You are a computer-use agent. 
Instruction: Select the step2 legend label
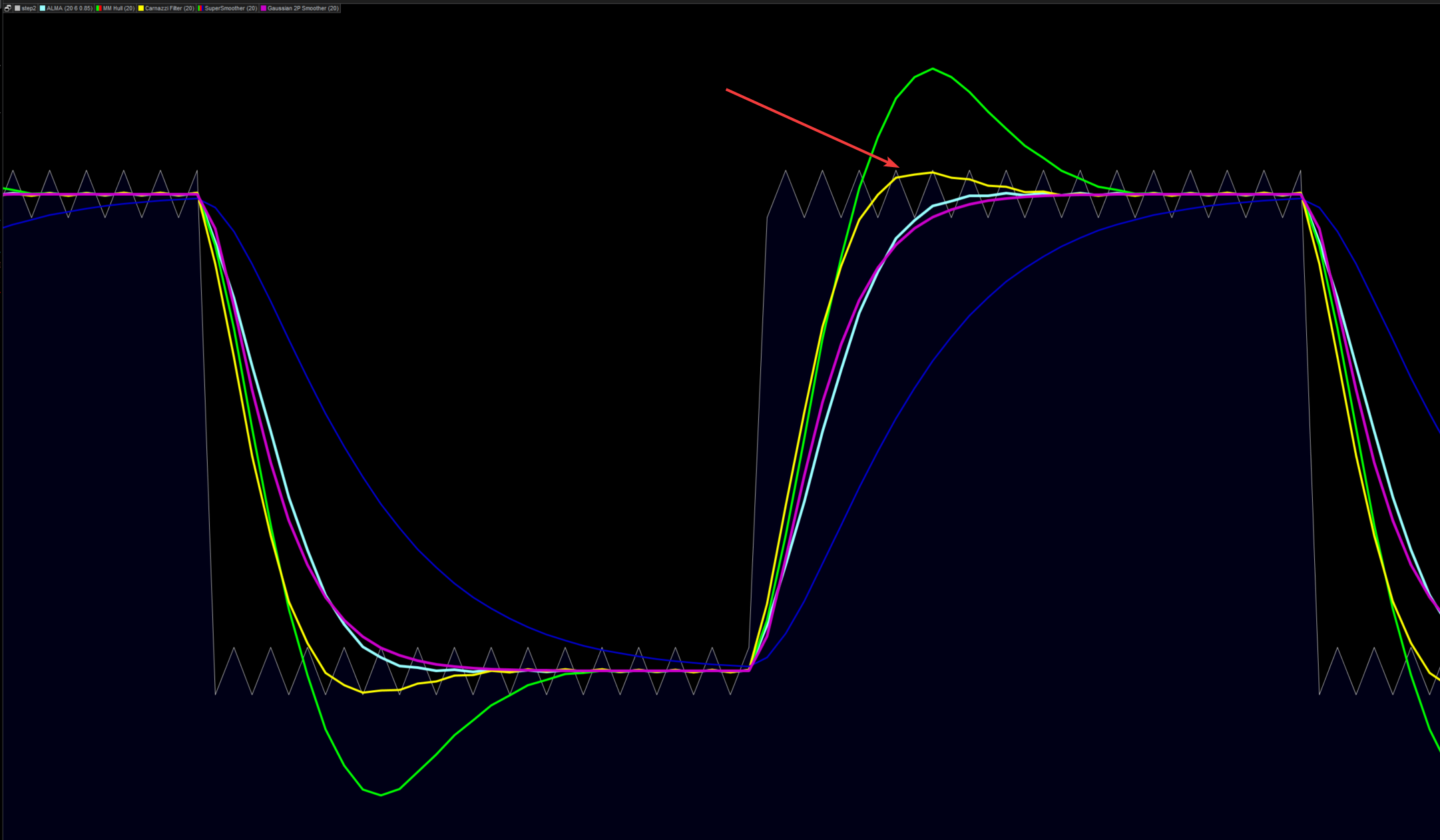point(29,8)
